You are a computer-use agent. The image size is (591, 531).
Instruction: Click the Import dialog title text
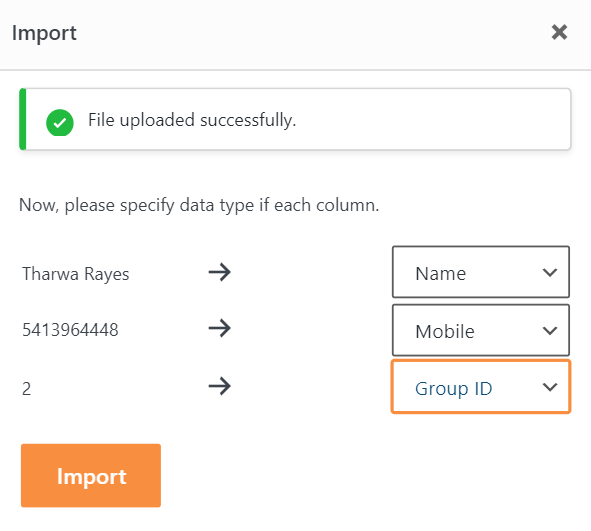(44, 33)
